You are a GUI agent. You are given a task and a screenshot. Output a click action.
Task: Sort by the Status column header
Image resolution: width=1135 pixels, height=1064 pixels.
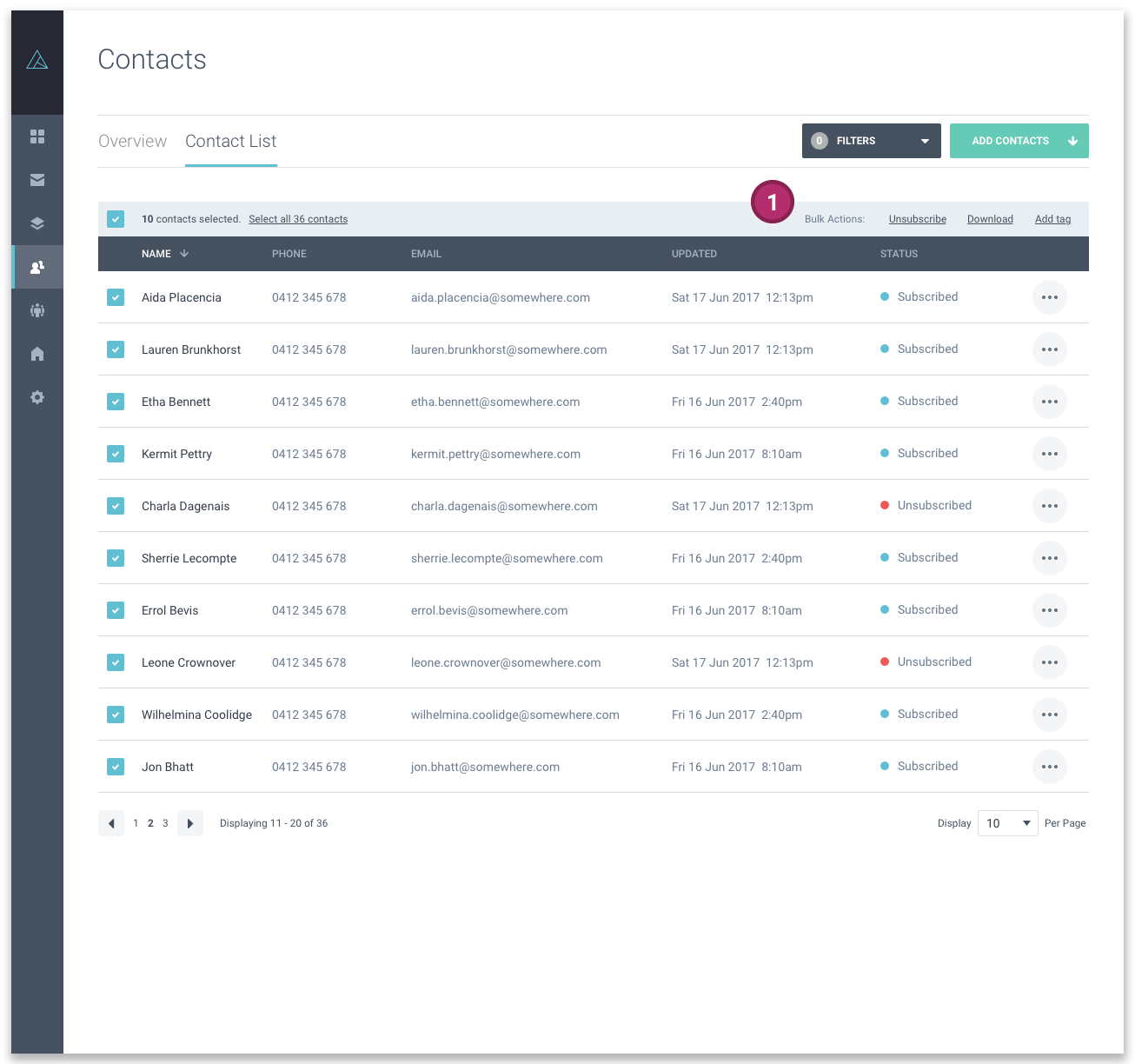point(899,254)
